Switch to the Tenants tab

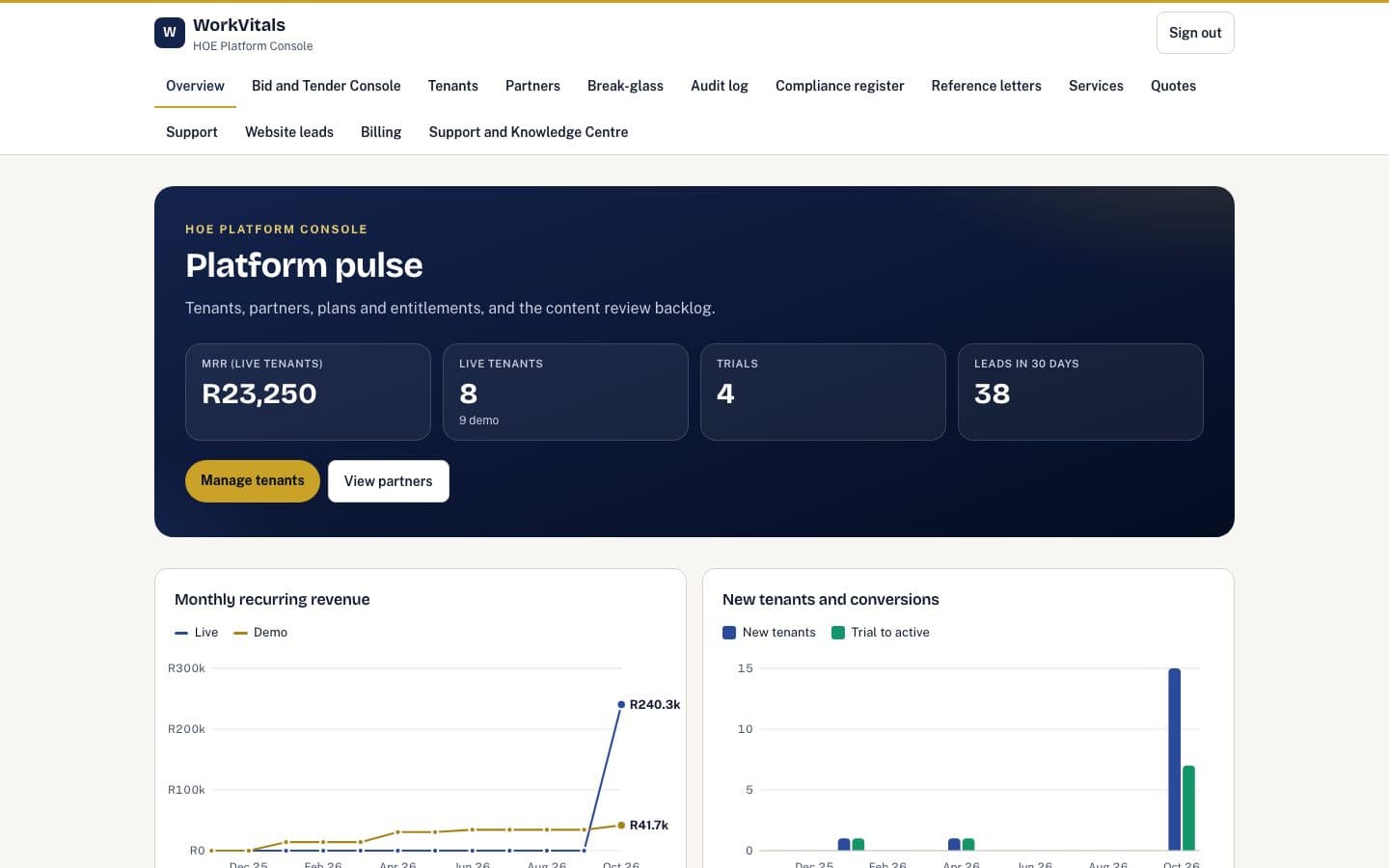click(x=453, y=86)
